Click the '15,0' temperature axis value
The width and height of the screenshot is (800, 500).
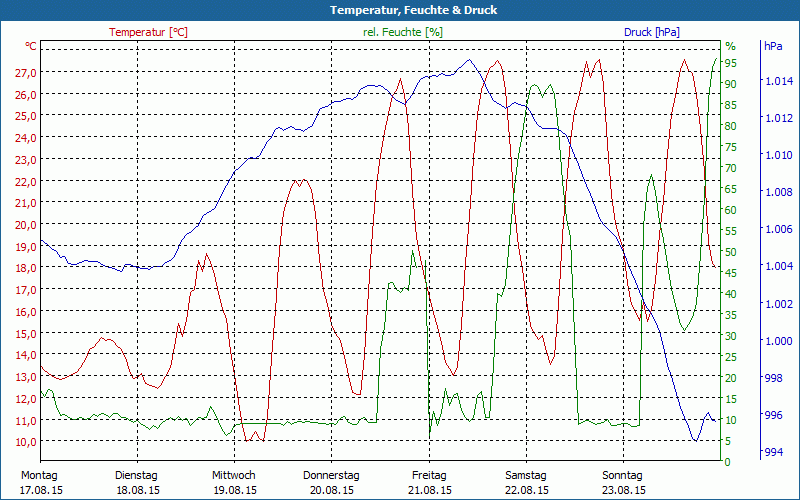pyautogui.click(x=26, y=334)
